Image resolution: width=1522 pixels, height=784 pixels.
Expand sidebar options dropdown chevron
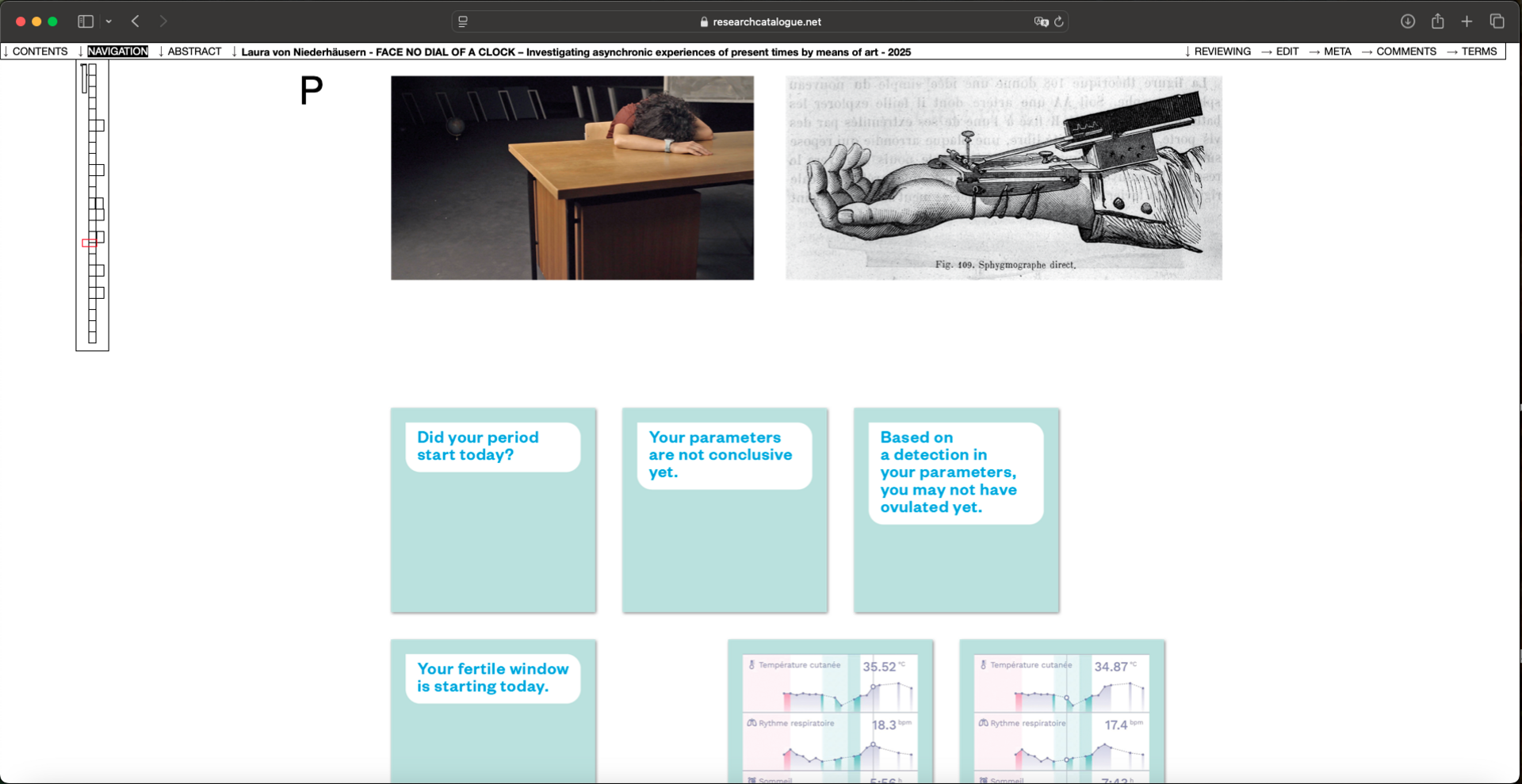109,21
